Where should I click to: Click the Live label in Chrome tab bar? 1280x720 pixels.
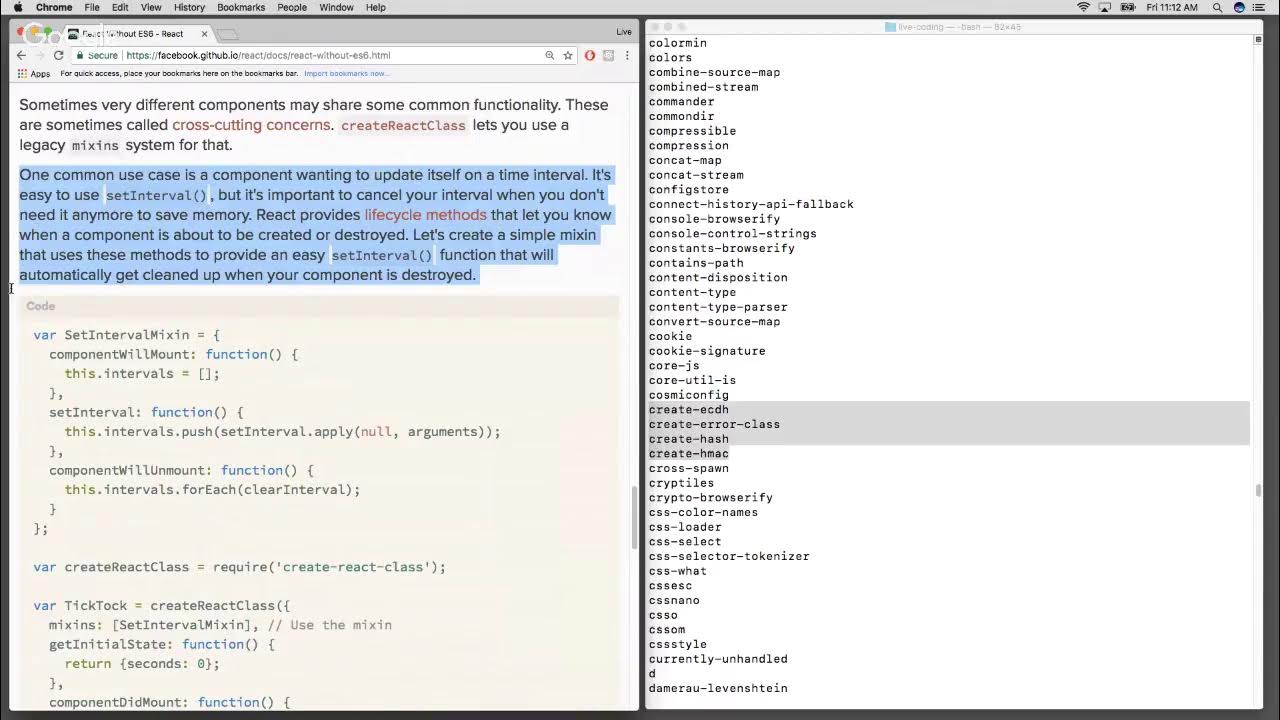click(624, 32)
